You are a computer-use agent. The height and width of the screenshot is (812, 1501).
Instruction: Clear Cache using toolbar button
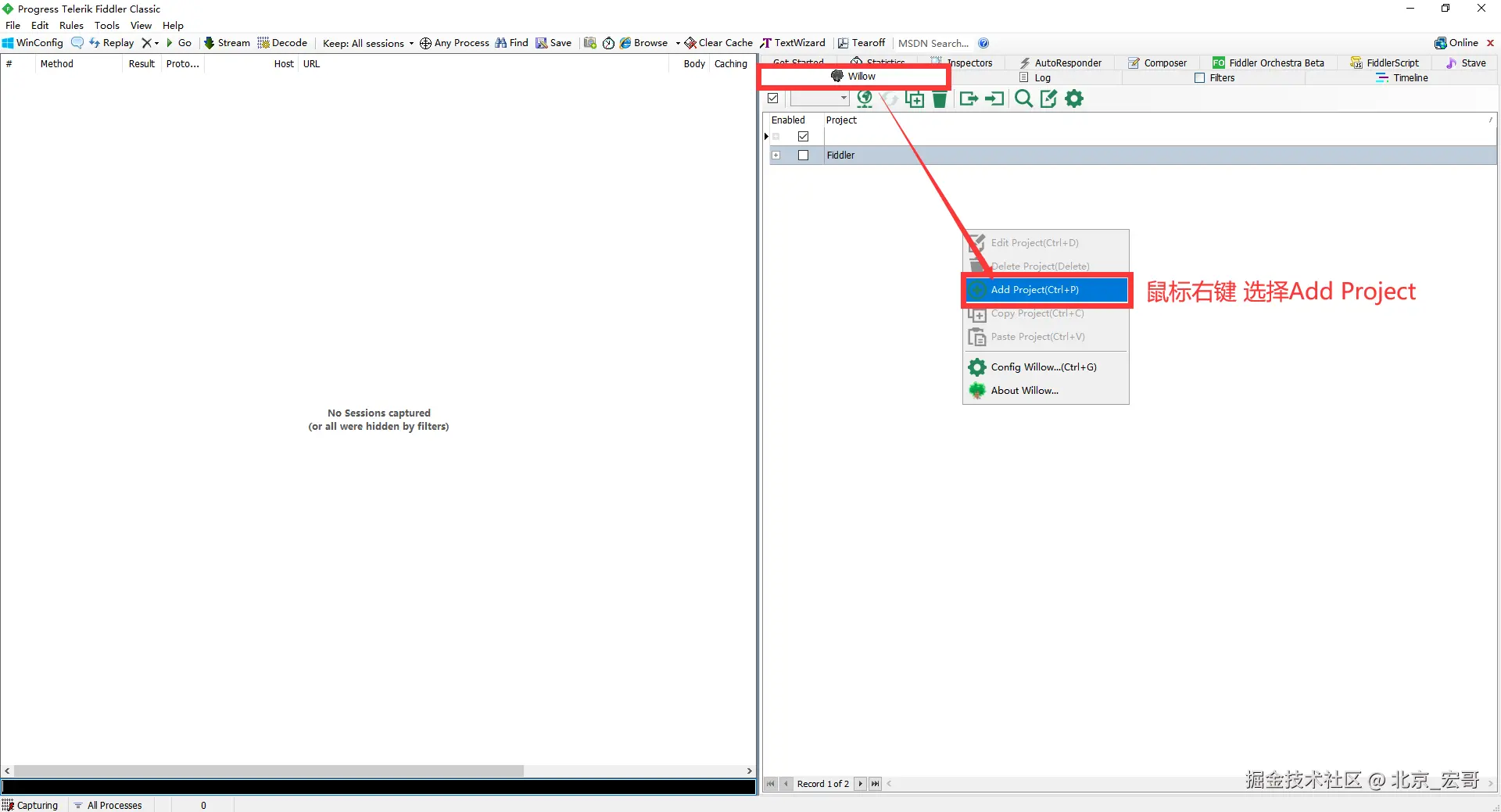[x=718, y=43]
